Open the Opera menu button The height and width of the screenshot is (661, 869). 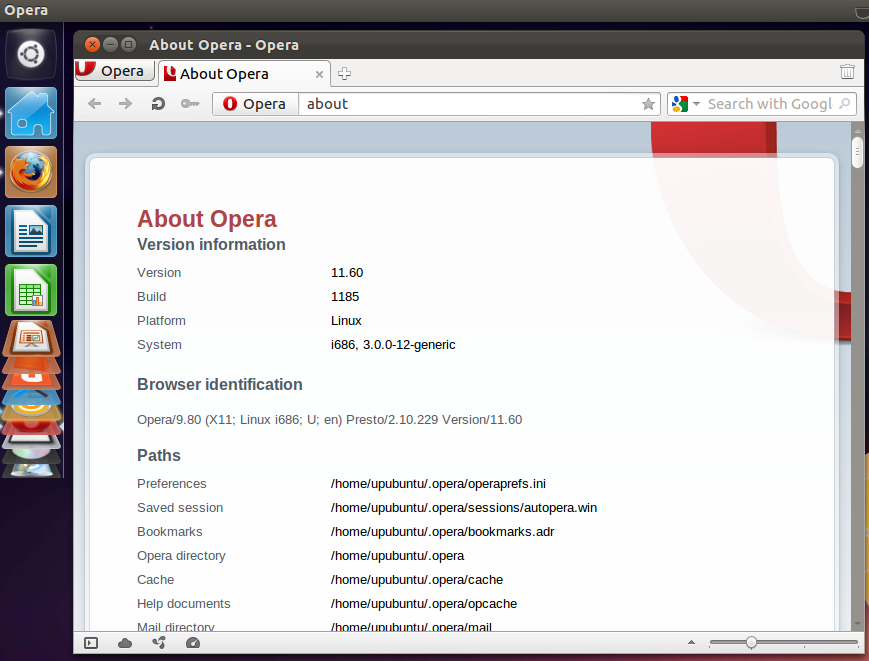coord(114,71)
